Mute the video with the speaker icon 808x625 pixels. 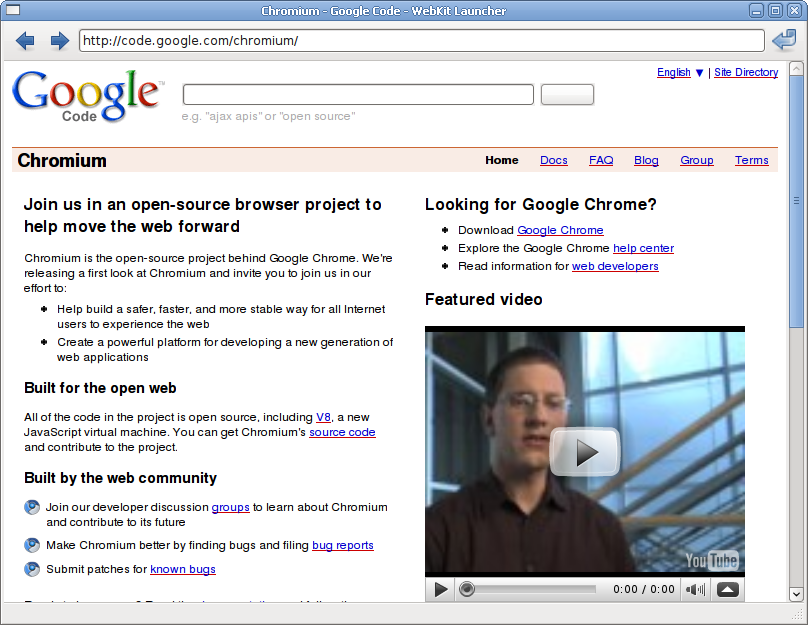(x=695, y=589)
